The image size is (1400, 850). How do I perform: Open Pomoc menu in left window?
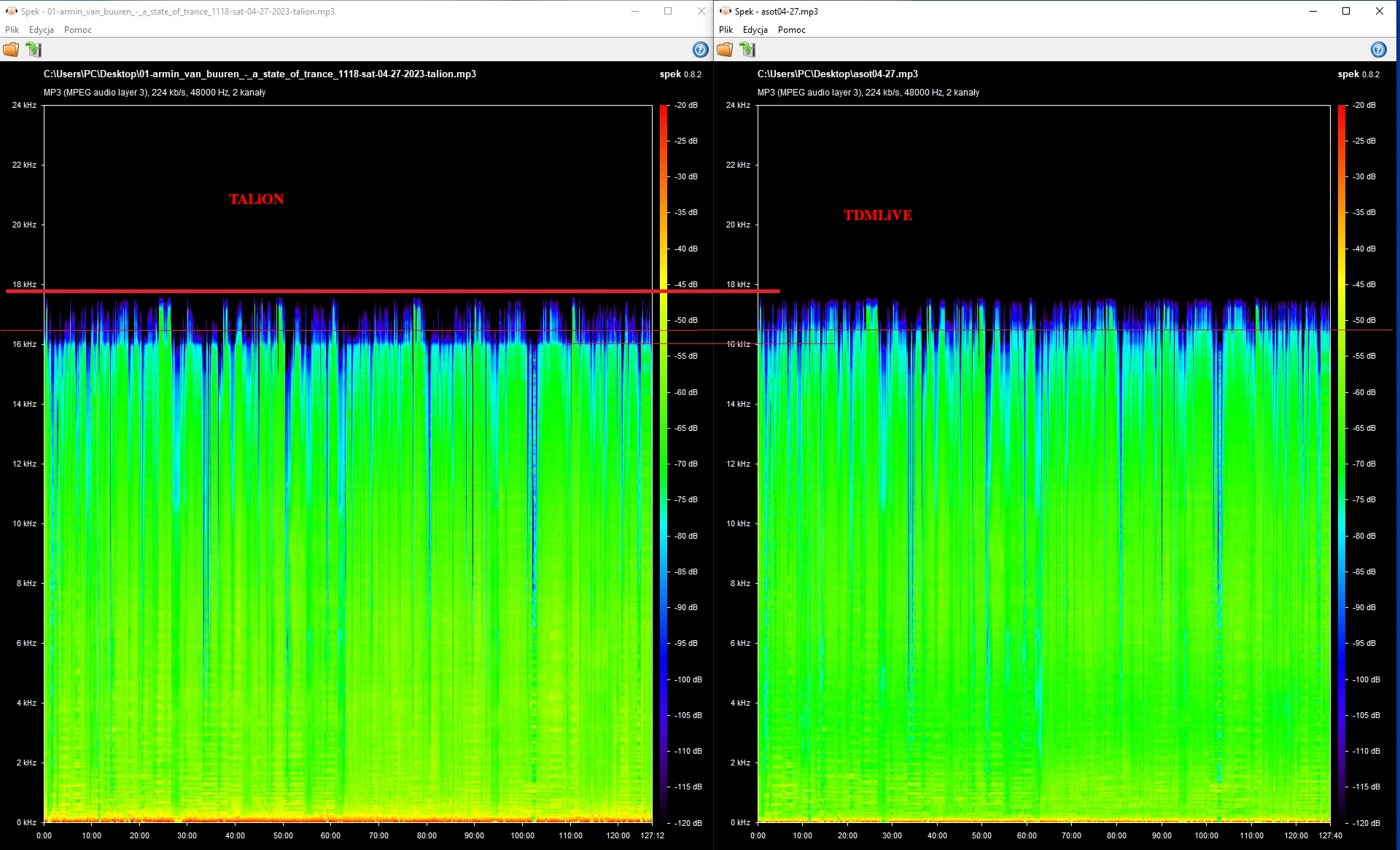pyautogui.click(x=78, y=30)
